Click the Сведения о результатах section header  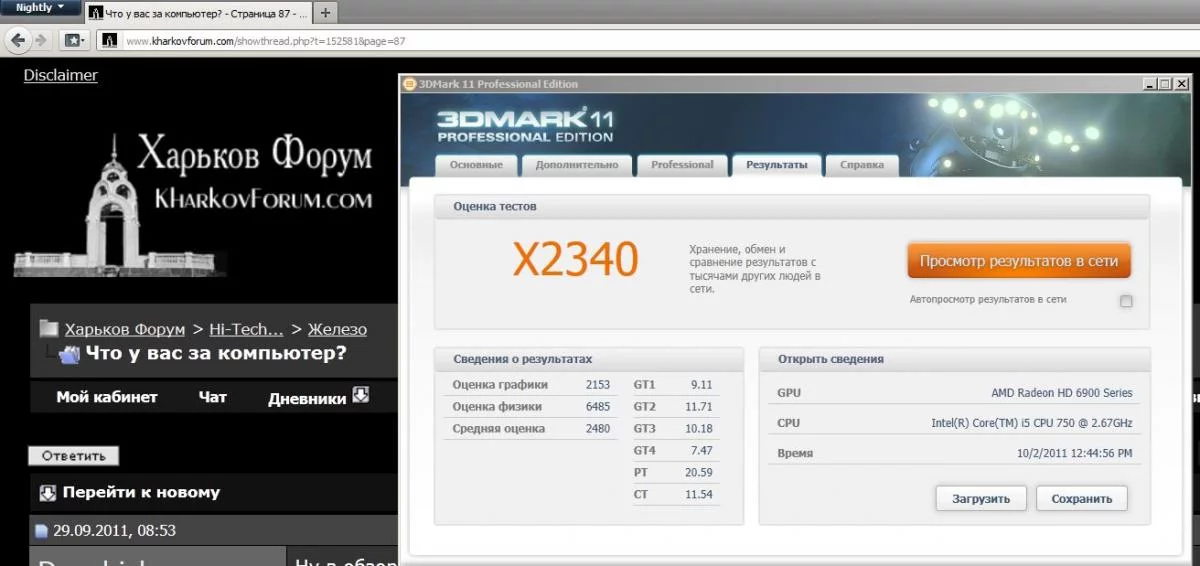589,359
